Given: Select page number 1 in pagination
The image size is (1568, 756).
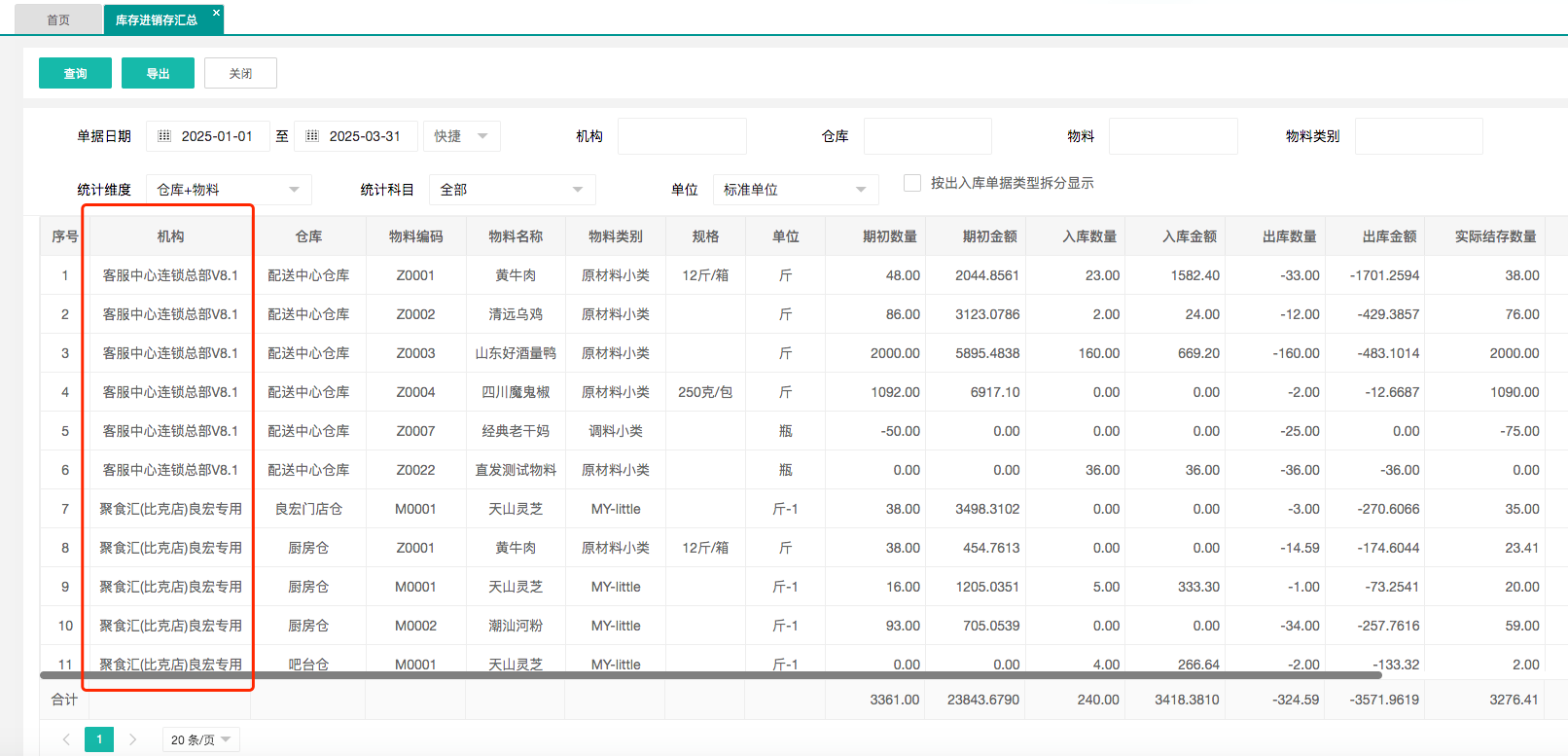Looking at the screenshot, I should (x=99, y=739).
